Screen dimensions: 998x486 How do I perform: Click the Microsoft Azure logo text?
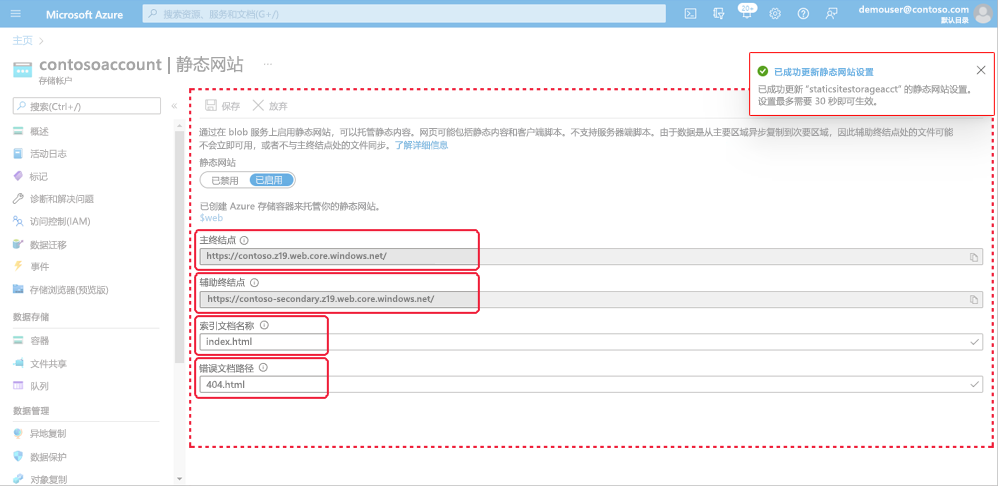85,14
